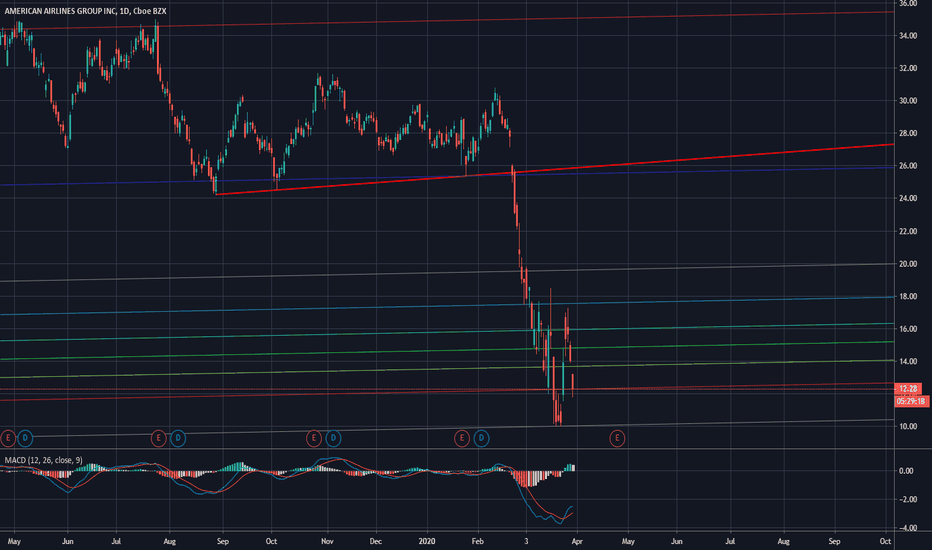Screen dimensions: 932x550
Task: Open the earnings 'E' marker just before Nov
Action: [x=314, y=439]
